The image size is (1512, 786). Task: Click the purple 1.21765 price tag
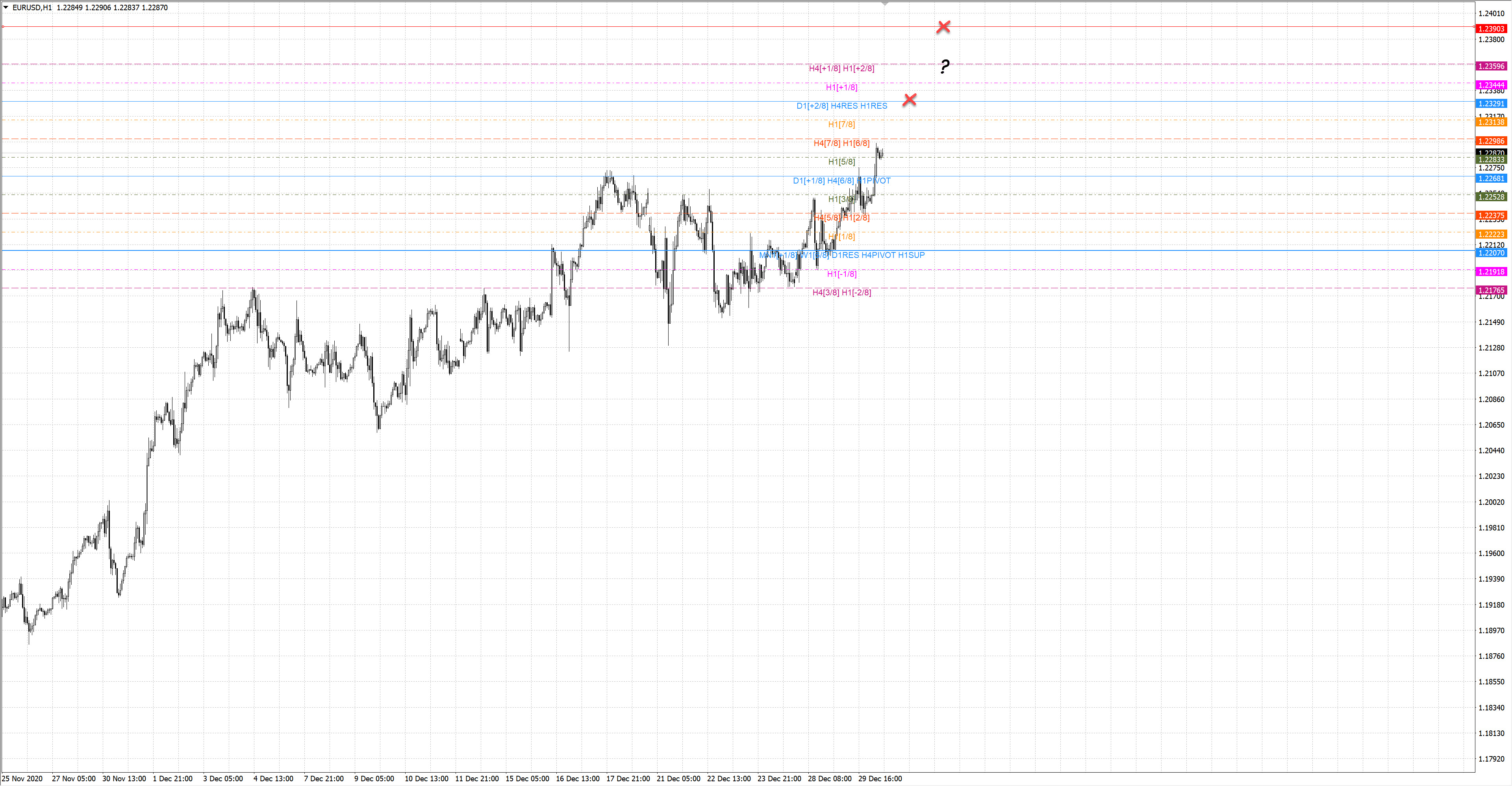point(1491,291)
